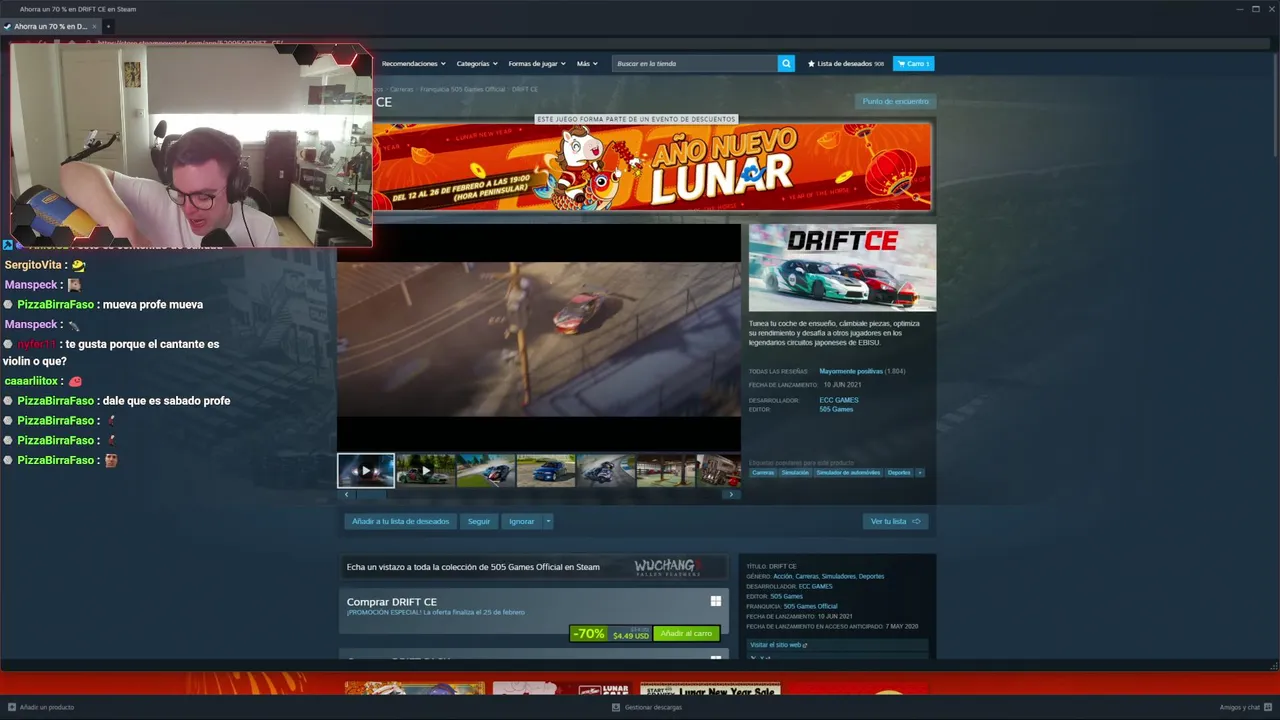This screenshot has height=720, width=1280.
Task: Focus the 'Buscar en la tienda' search field
Action: 695,63
